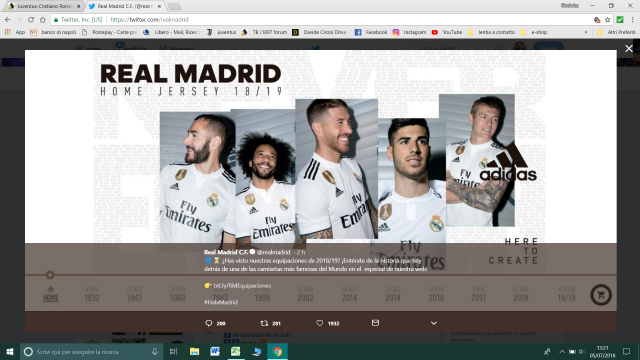
Task: Show hidden system tray icons
Action: point(562,351)
